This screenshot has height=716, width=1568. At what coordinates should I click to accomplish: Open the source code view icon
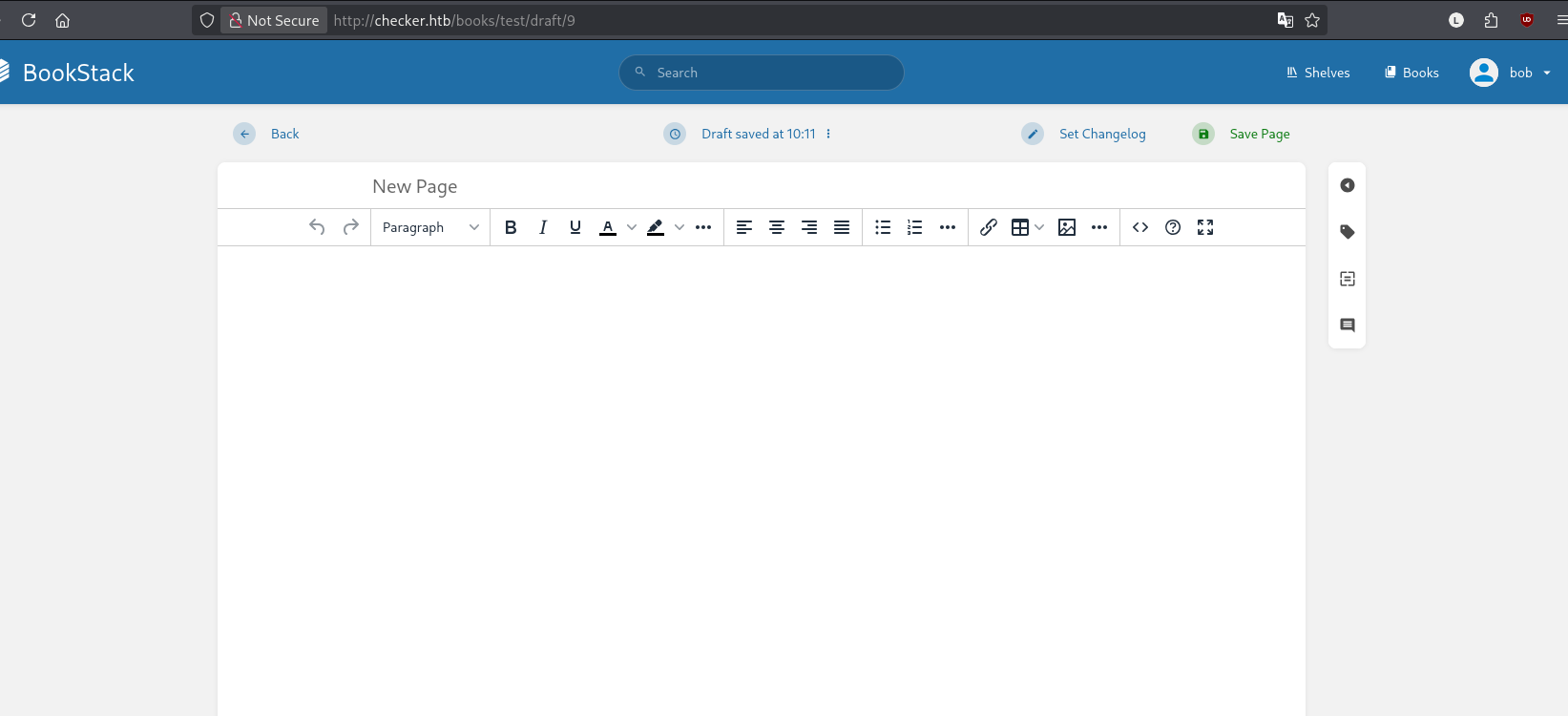point(1140,227)
